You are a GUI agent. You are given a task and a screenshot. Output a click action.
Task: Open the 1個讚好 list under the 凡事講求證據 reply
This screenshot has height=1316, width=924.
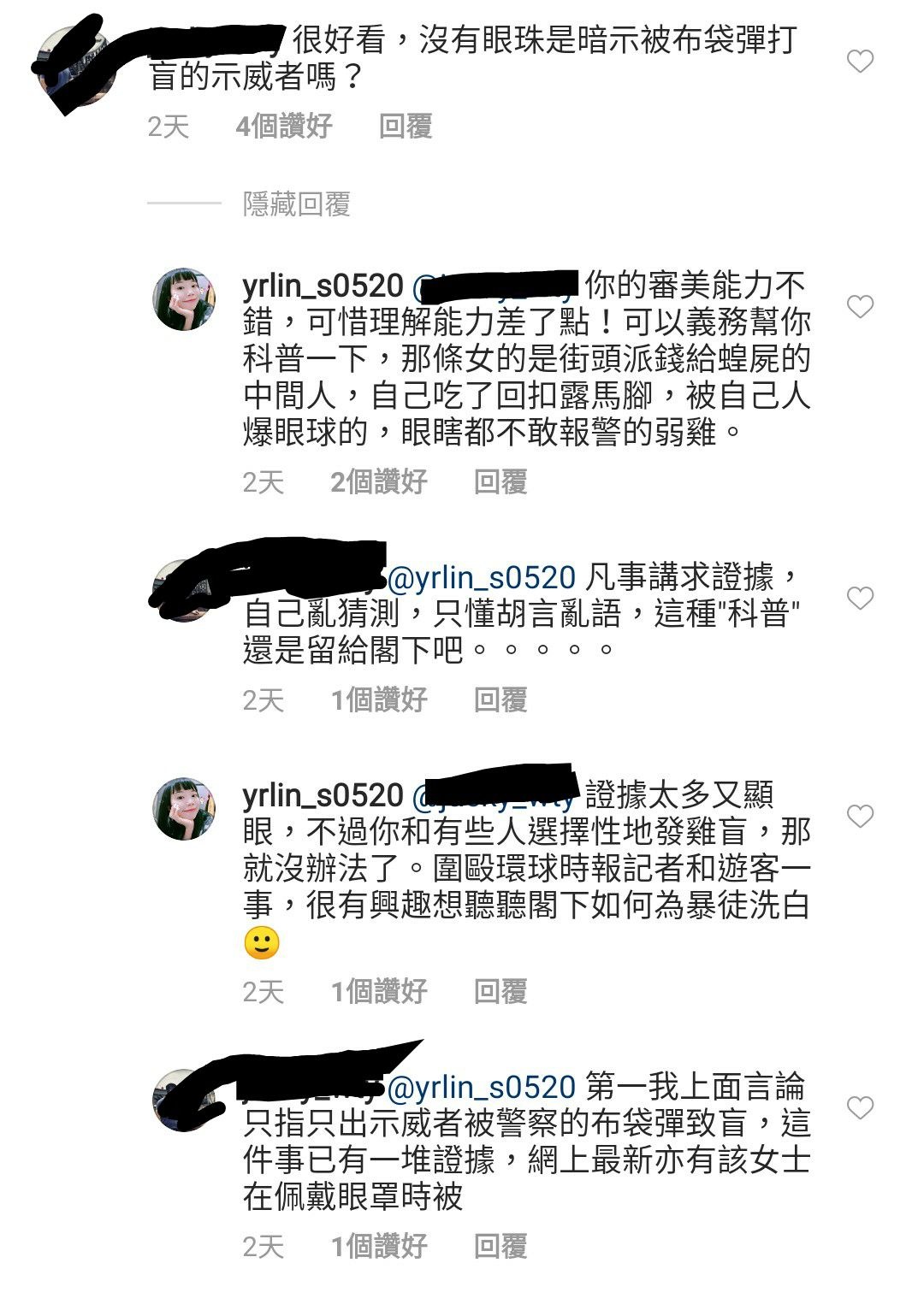pyautogui.click(x=379, y=700)
